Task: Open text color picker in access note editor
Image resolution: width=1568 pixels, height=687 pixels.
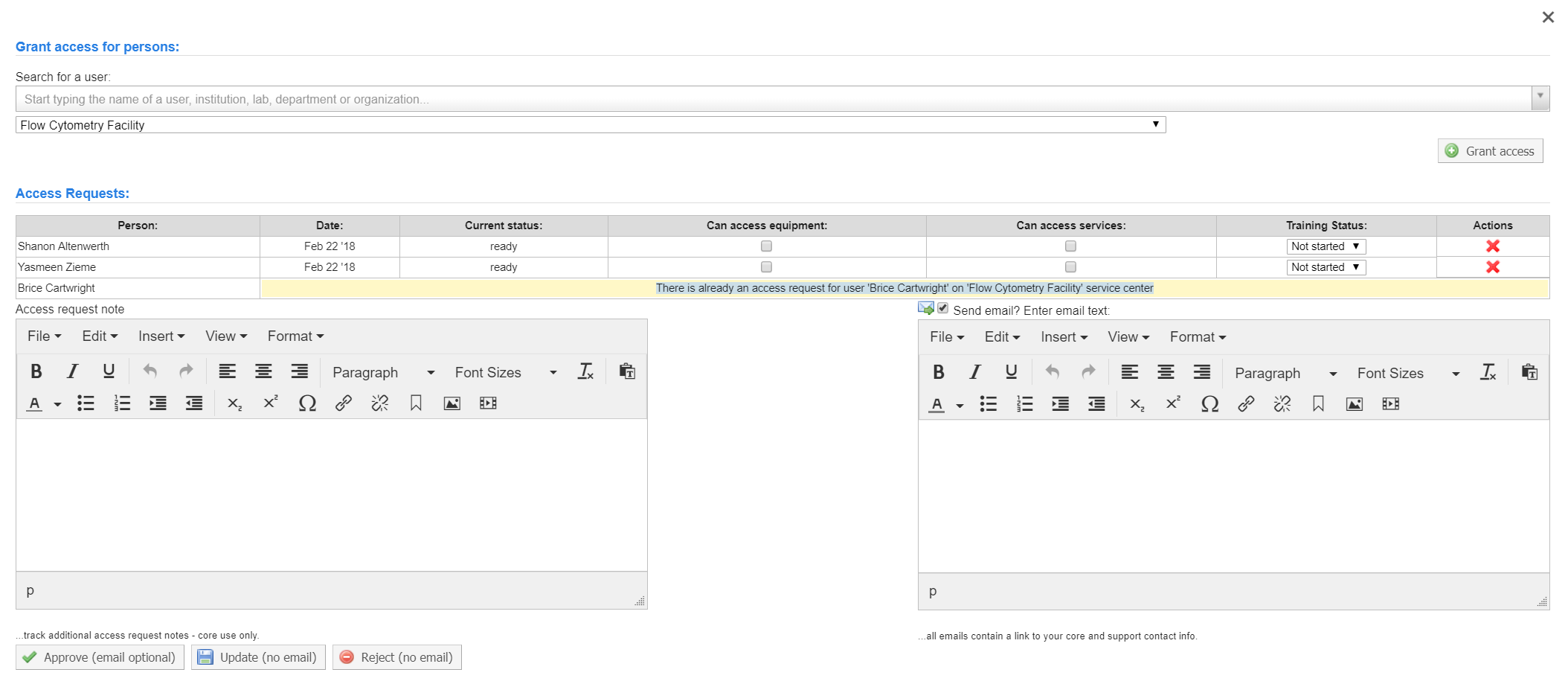Action: pyautogui.click(x=57, y=404)
